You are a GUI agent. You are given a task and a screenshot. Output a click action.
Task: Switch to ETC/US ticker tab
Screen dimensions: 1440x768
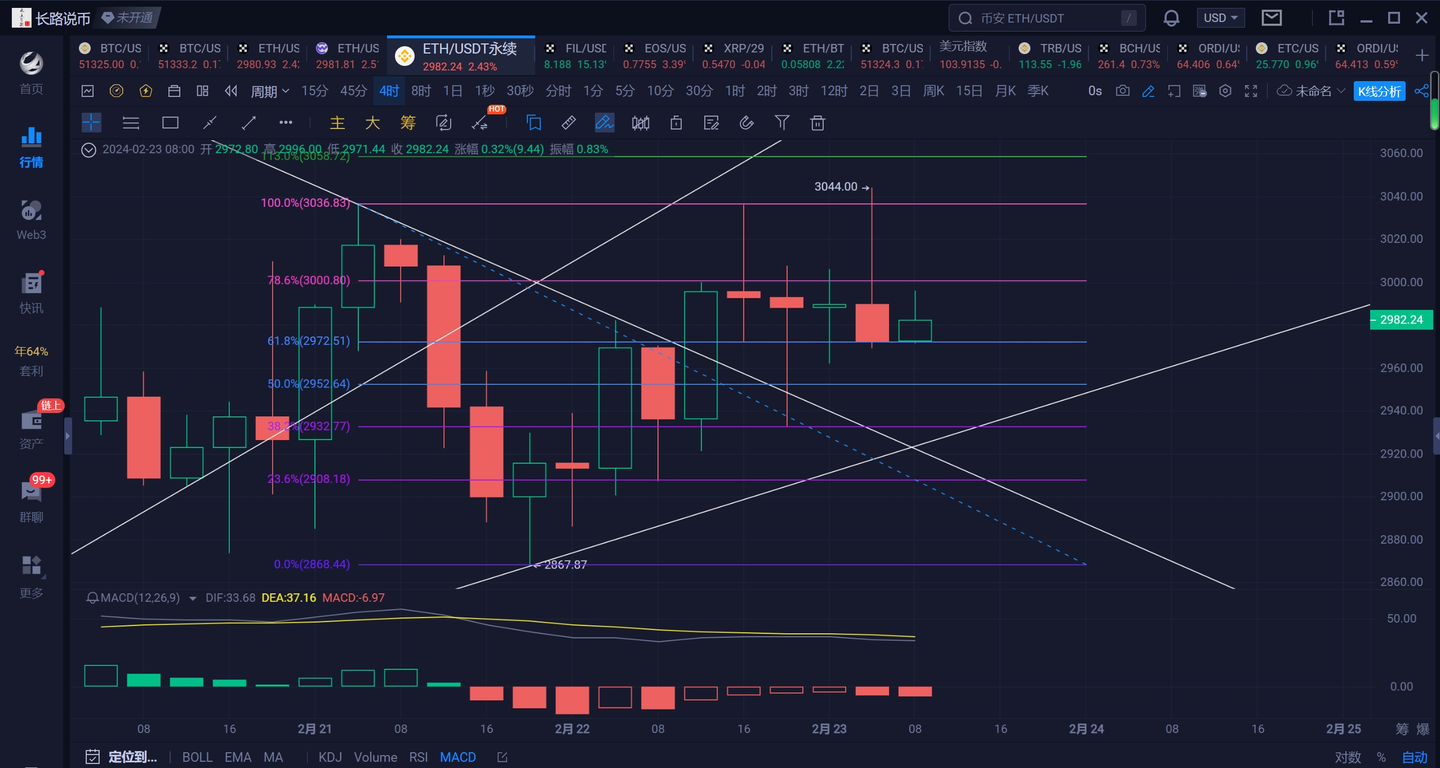tap(1285, 55)
